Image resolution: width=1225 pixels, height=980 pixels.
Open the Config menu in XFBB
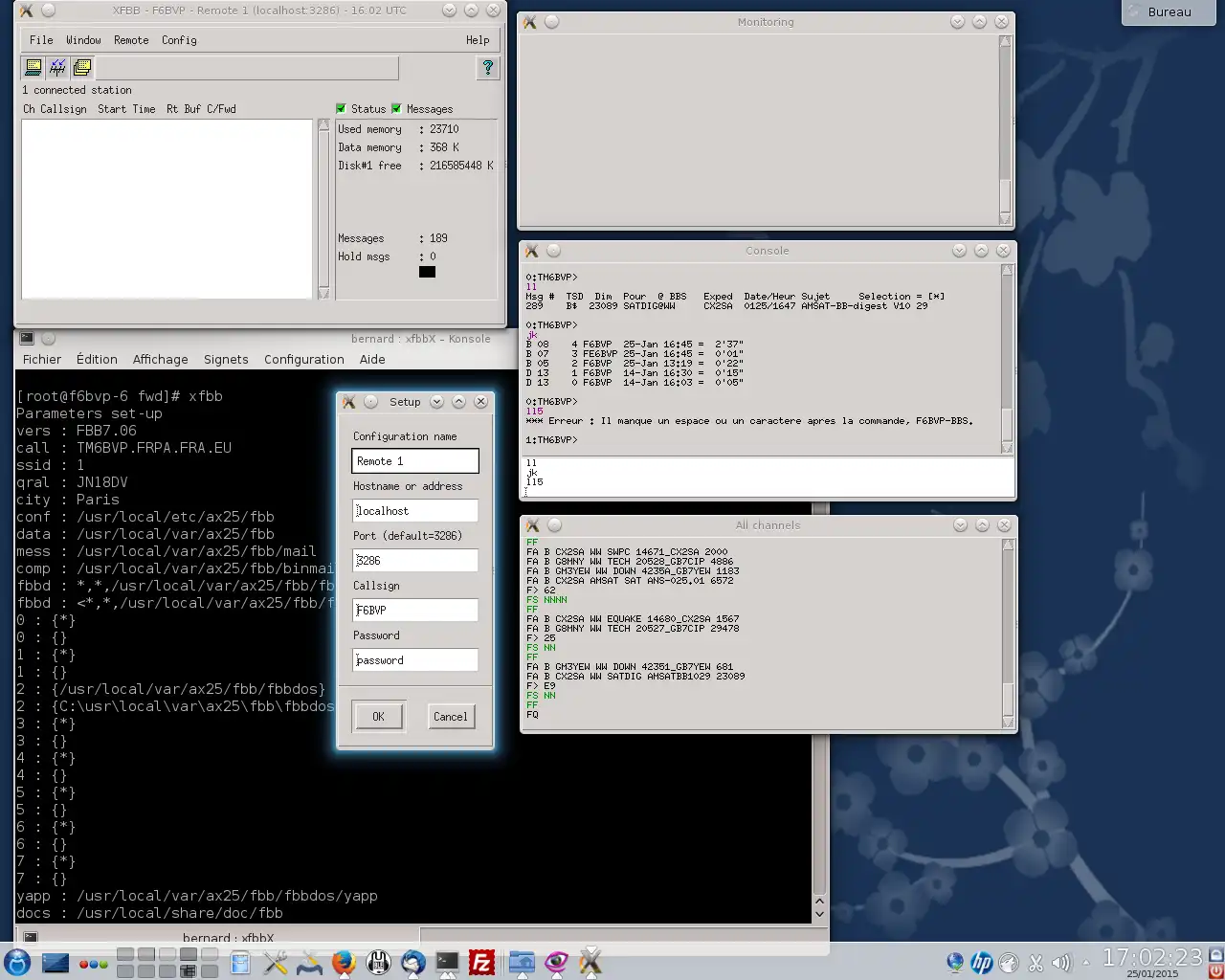[x=179, y=40]
